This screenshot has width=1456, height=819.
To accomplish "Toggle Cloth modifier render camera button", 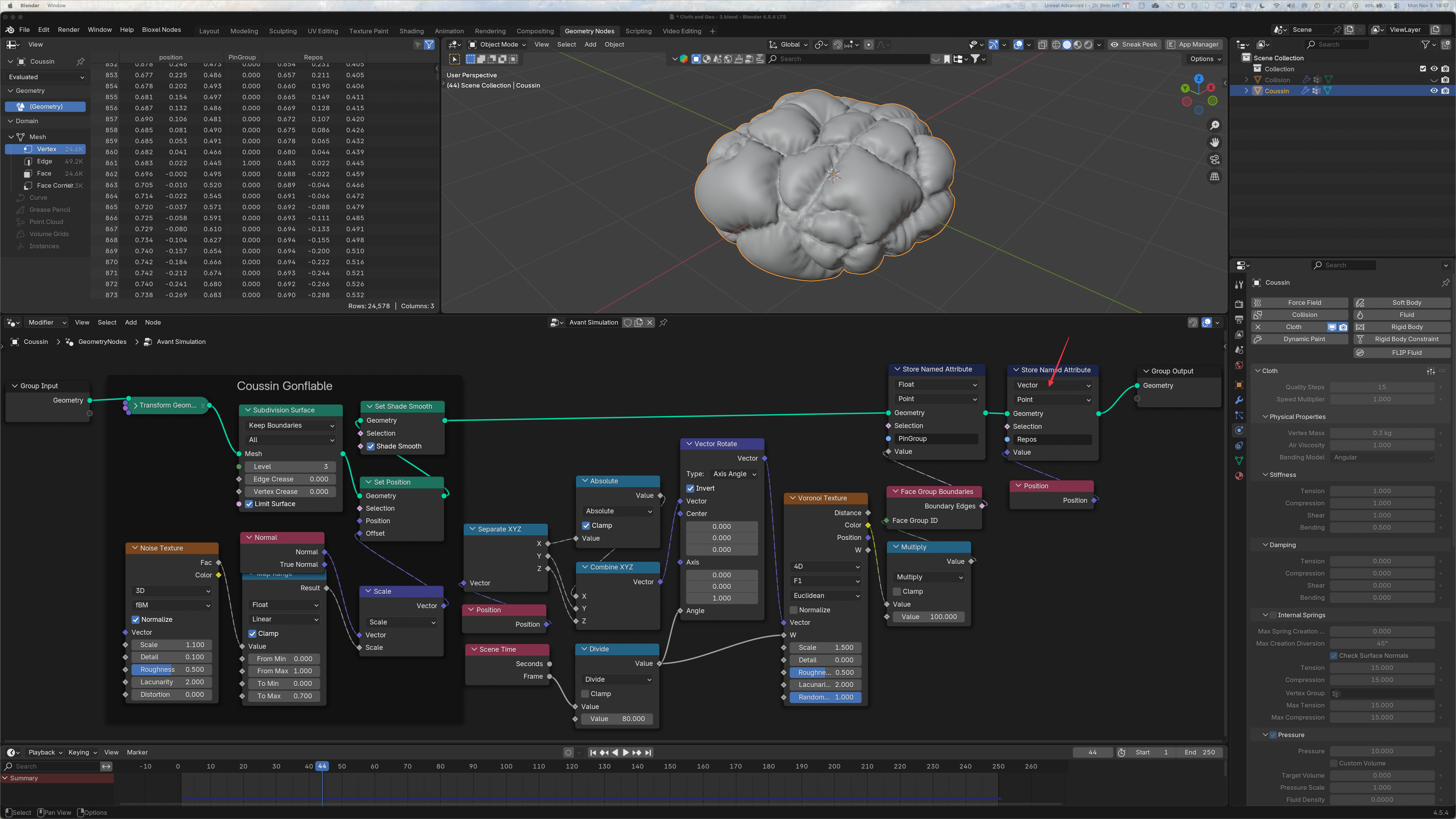I will click(x=1343, y=327).
